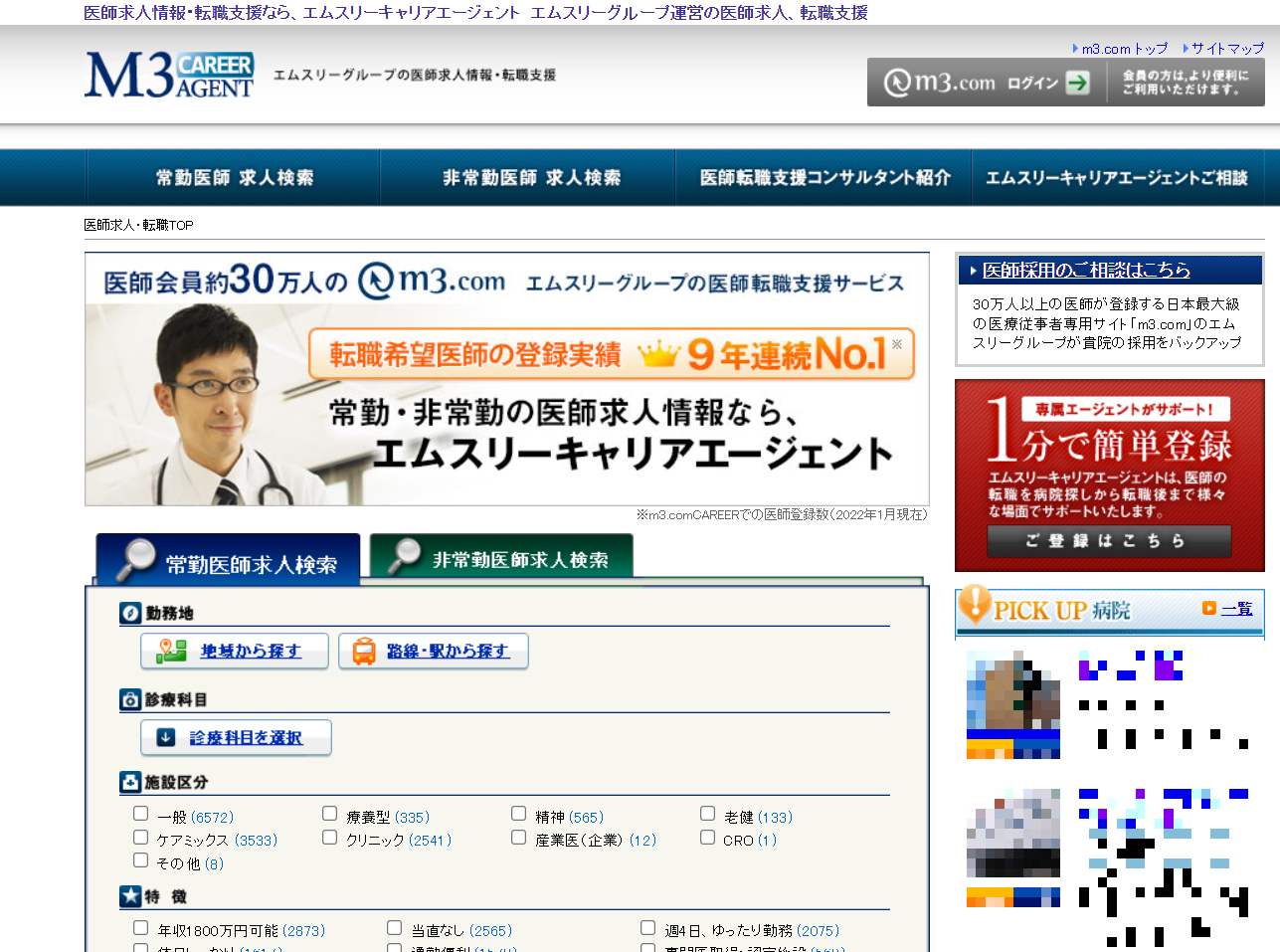Click the 施設区分 section icon
This screenshot has height=952, width=1280.
(x=130, y=782)
